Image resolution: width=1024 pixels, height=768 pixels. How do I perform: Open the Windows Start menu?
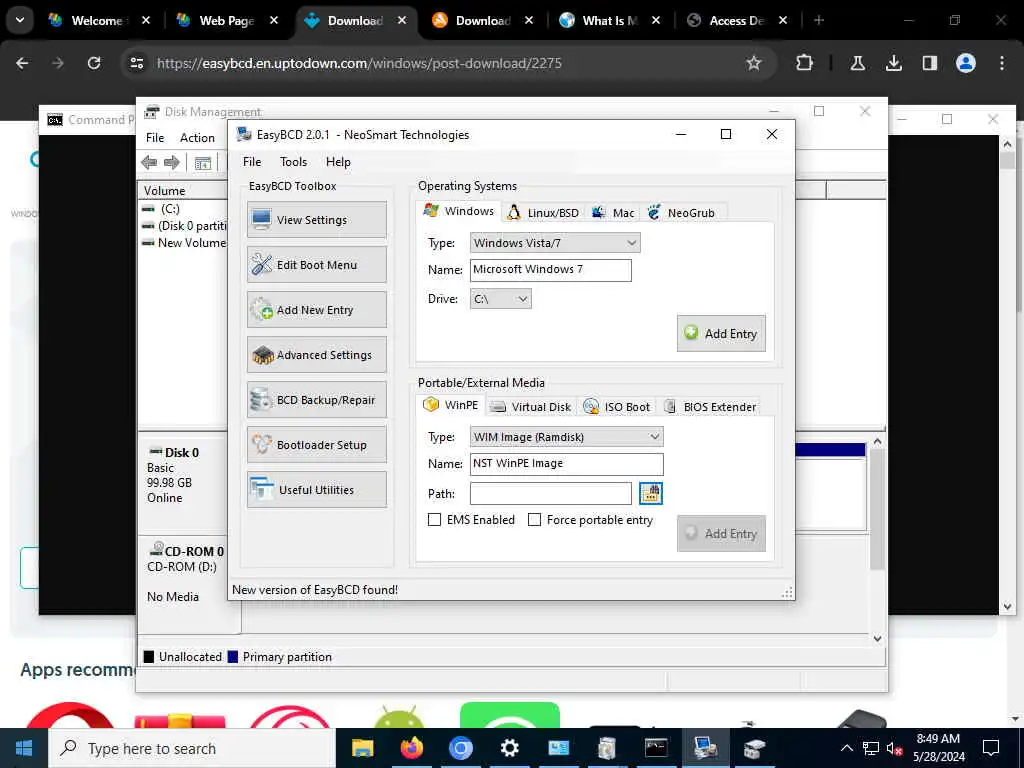[24, 748]
